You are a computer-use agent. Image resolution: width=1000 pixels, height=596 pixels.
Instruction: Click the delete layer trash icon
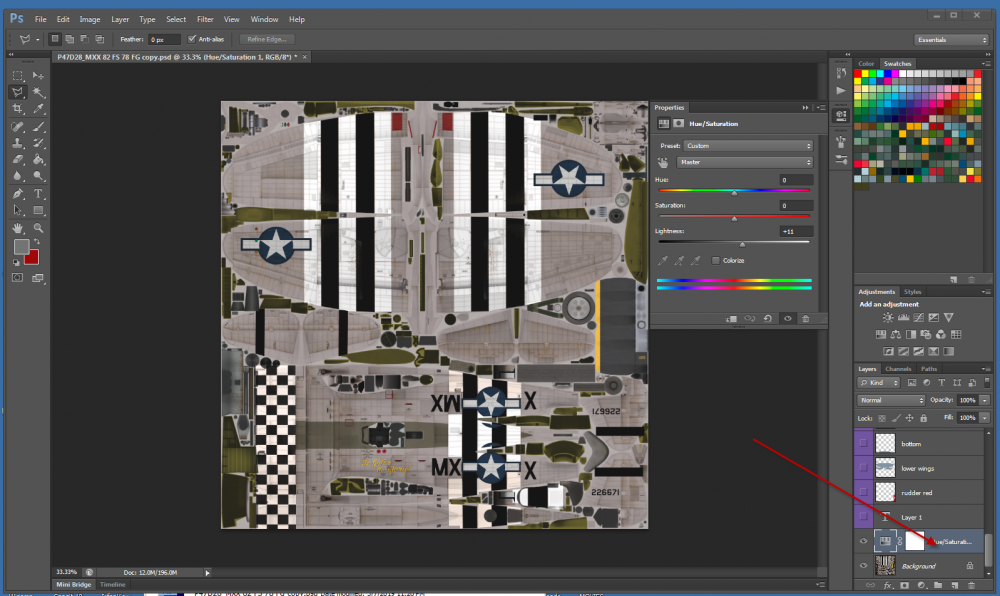971,584
